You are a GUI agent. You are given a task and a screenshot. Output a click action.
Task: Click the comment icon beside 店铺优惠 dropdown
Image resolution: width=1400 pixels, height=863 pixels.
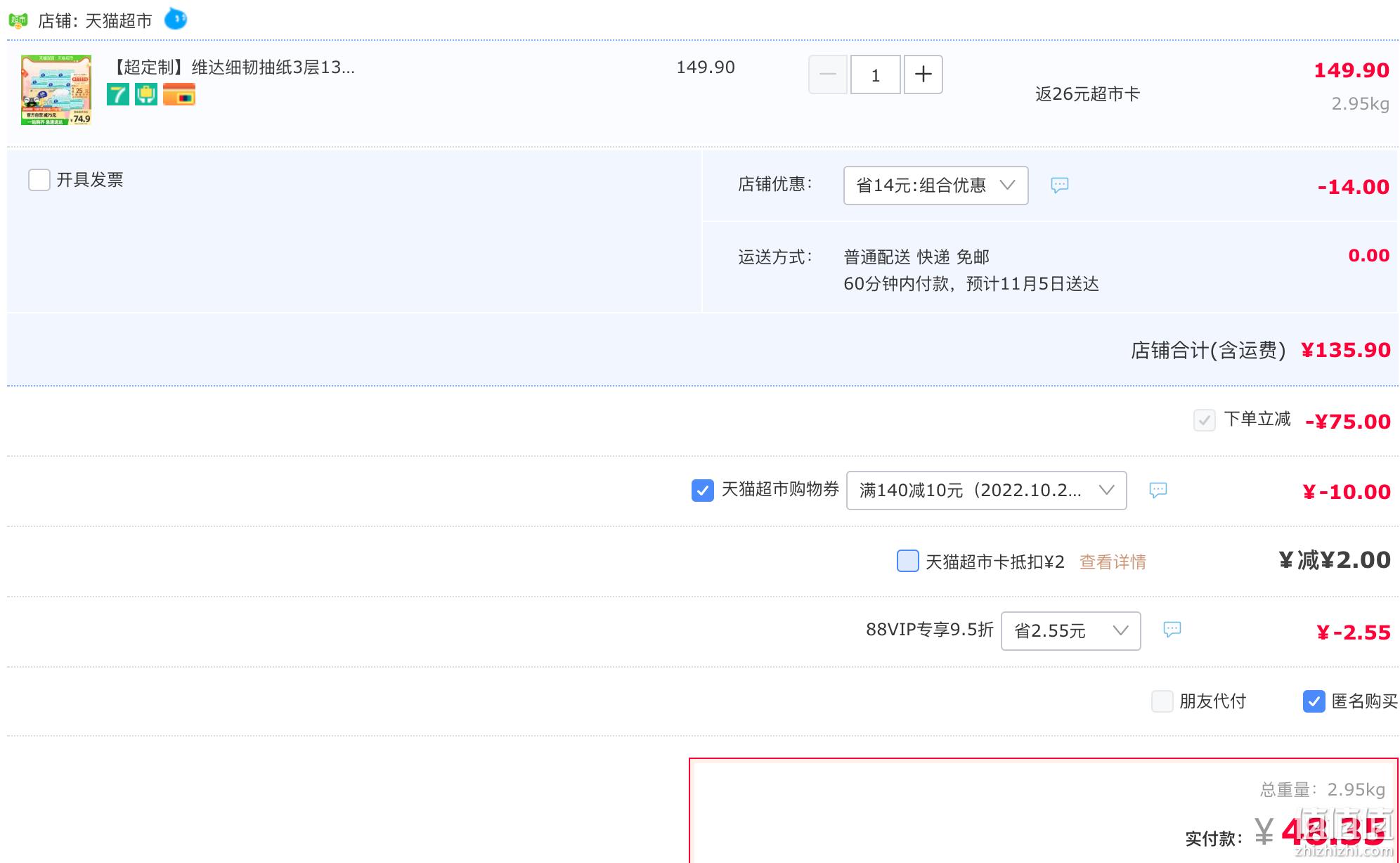coord(1060,185)
